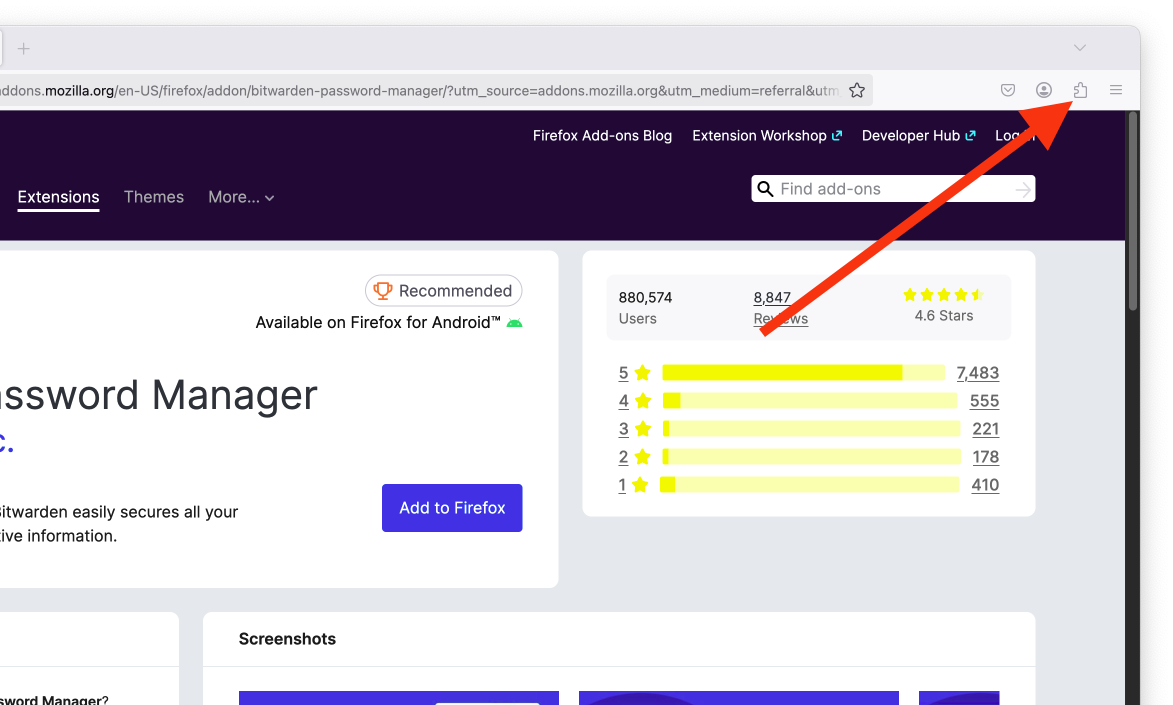The height and width of the screenshot is (705, 1173).
Task: Click the 178 review count
Action: [x=985, y=457]
